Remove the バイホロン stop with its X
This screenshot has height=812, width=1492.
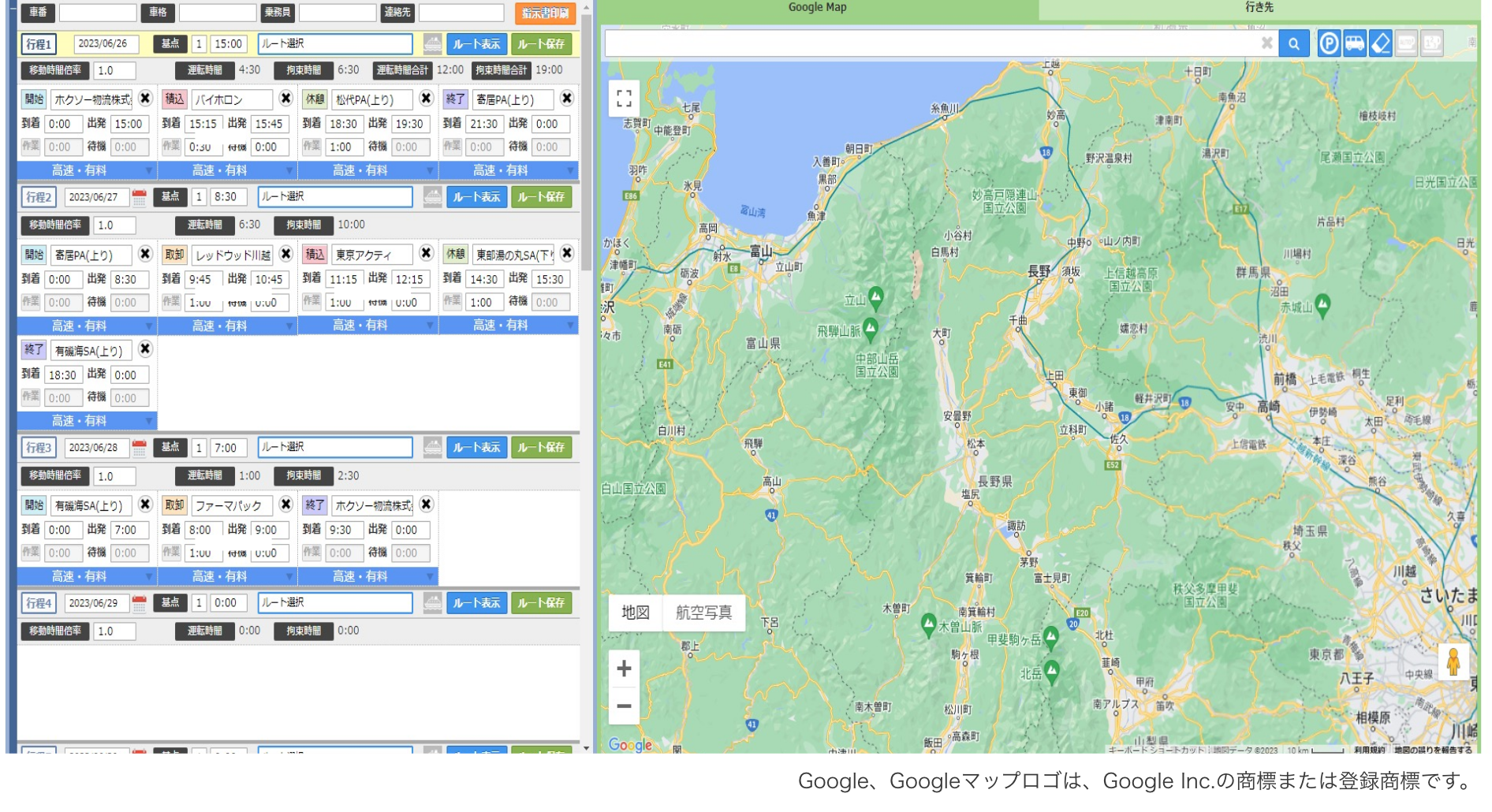click(x=286, y=99)
